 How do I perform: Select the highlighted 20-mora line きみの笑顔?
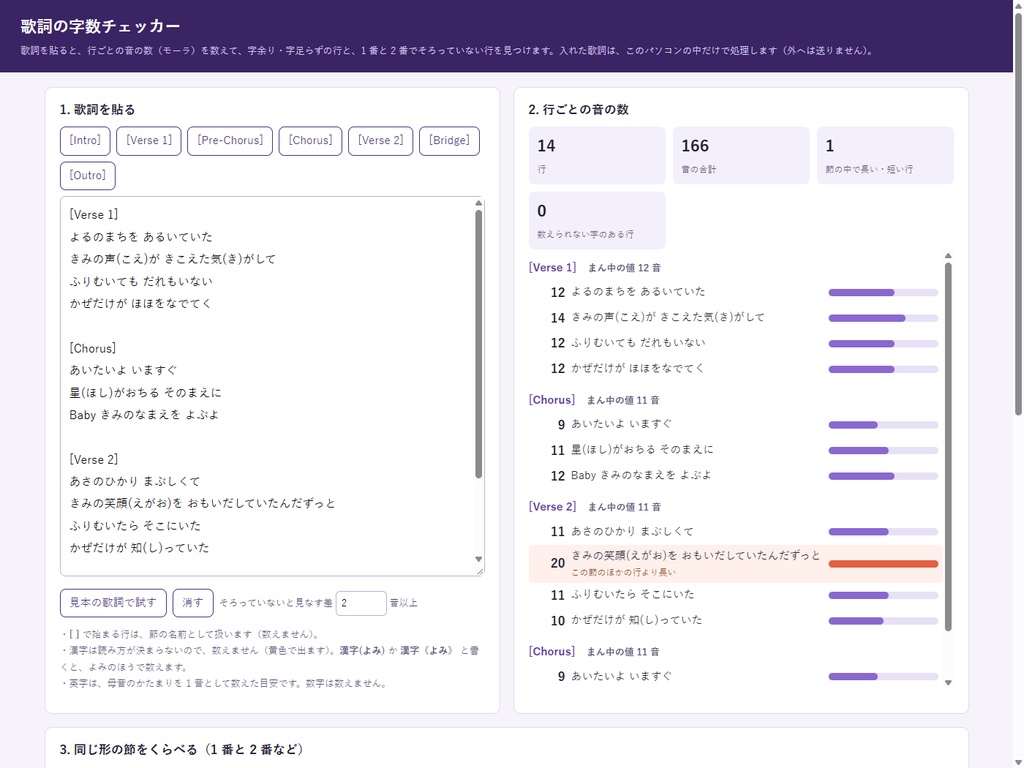(735, 564)
